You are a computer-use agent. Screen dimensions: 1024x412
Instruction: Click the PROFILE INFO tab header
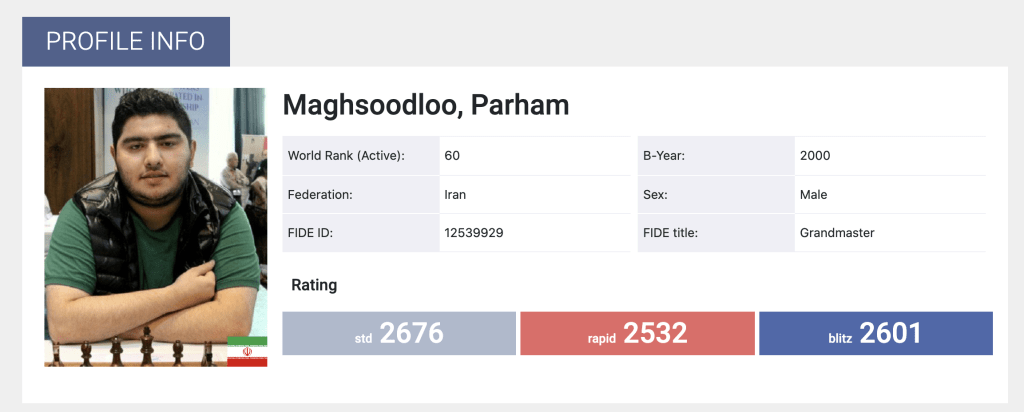126,41
